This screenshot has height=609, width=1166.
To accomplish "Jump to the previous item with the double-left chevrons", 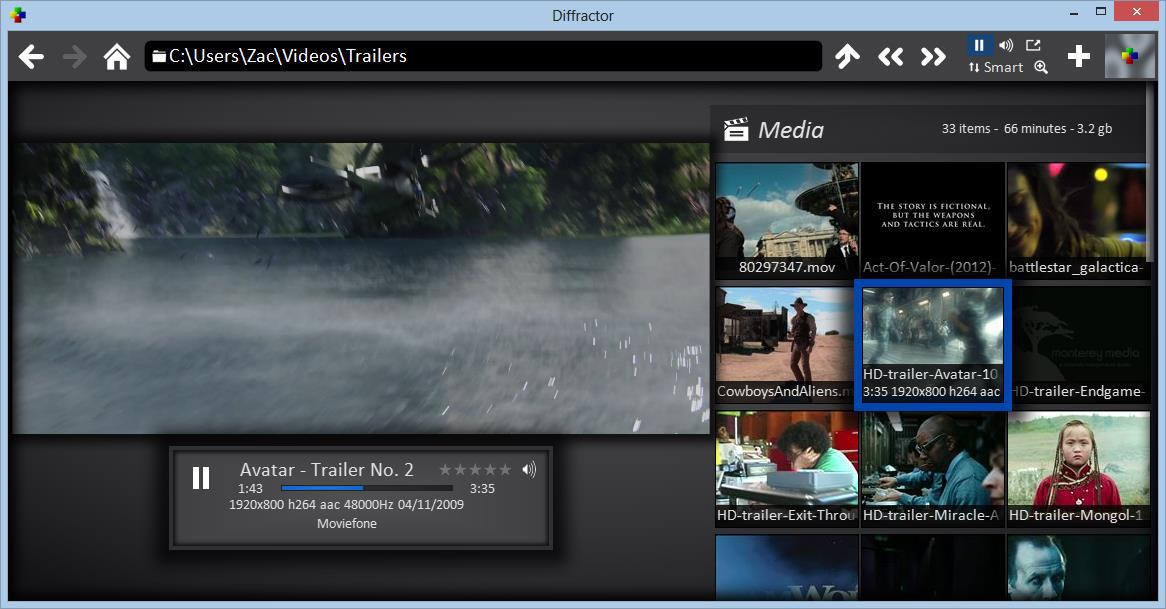I will [x=890, y=56].
